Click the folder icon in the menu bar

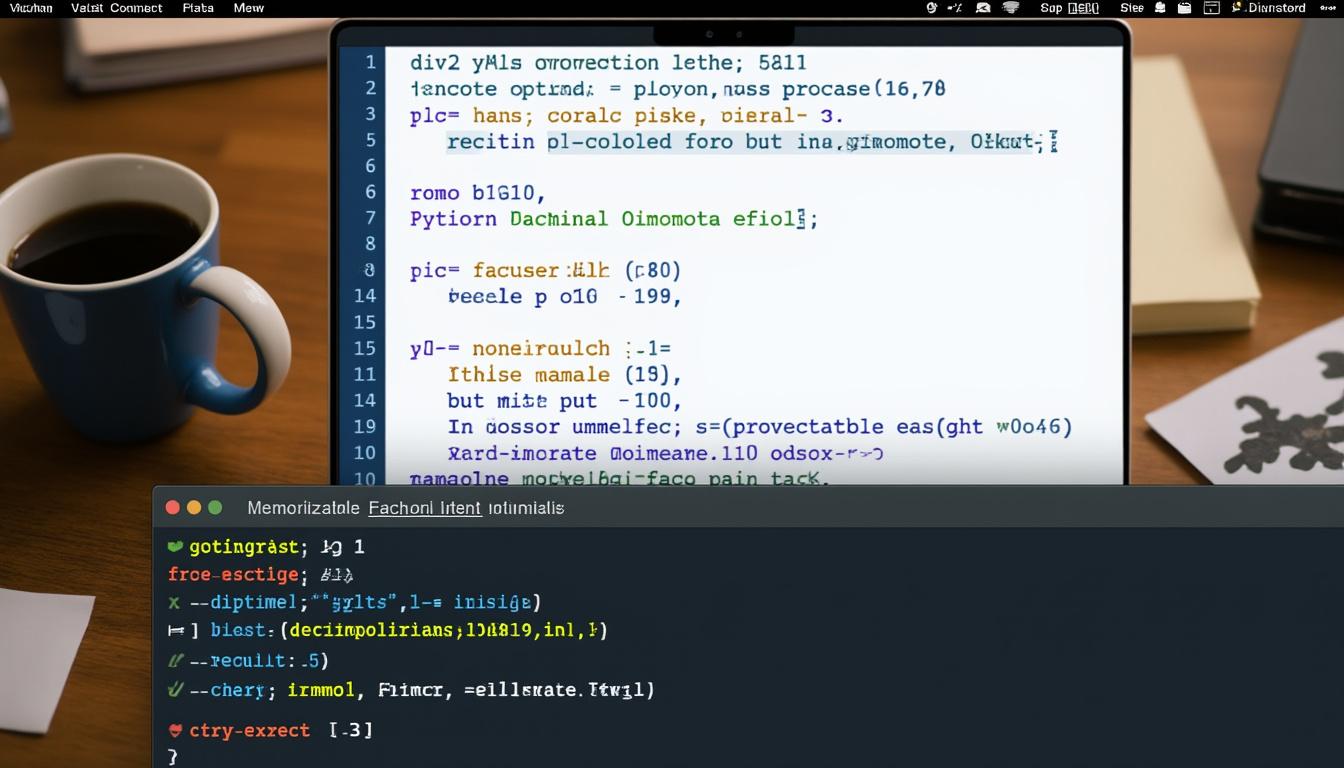1182,7
